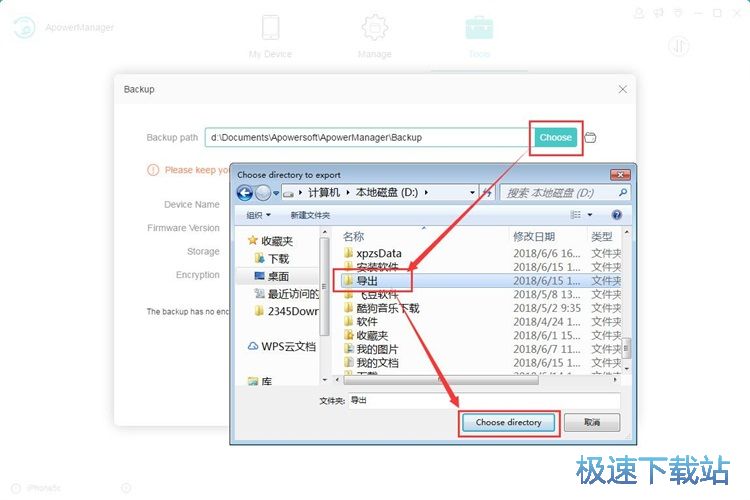Sort by 名称 column header
The image size is (750, 500).
(353, 236)
